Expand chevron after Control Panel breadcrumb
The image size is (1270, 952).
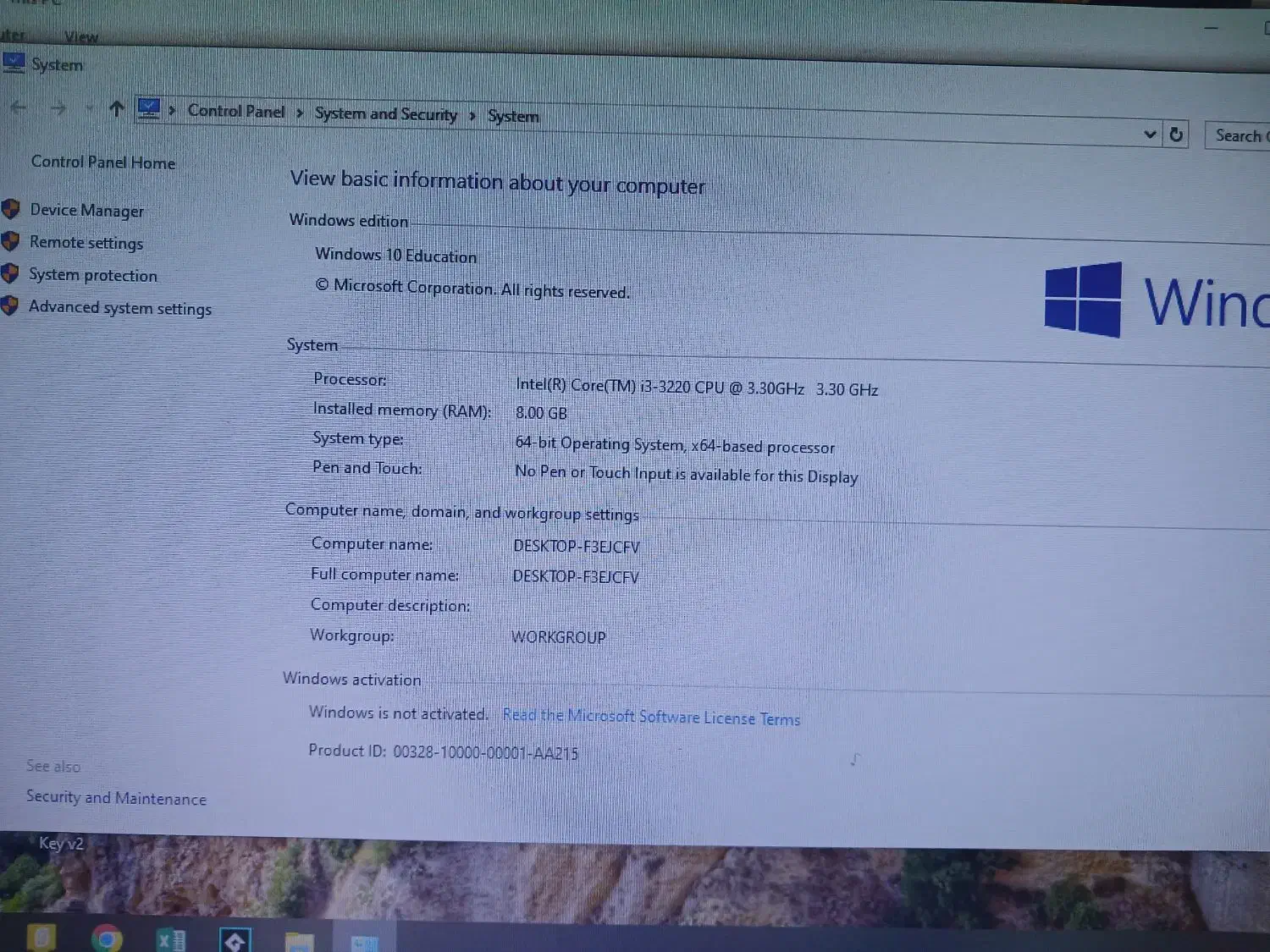(300, 113)
